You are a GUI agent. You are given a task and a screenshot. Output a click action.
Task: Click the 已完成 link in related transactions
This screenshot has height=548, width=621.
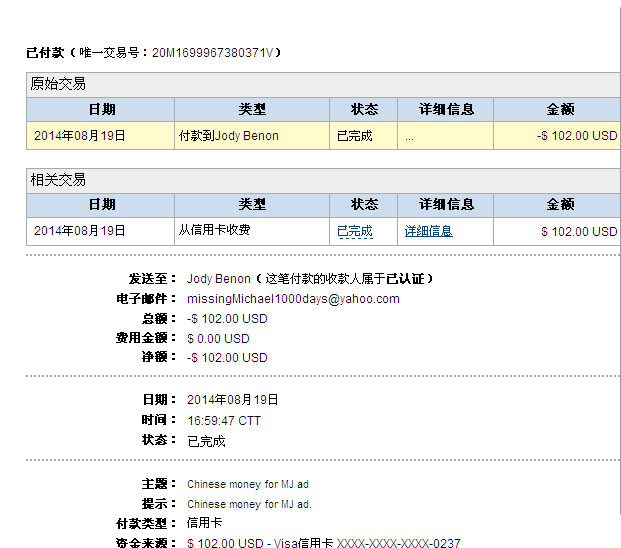click(x=354, y=231)
